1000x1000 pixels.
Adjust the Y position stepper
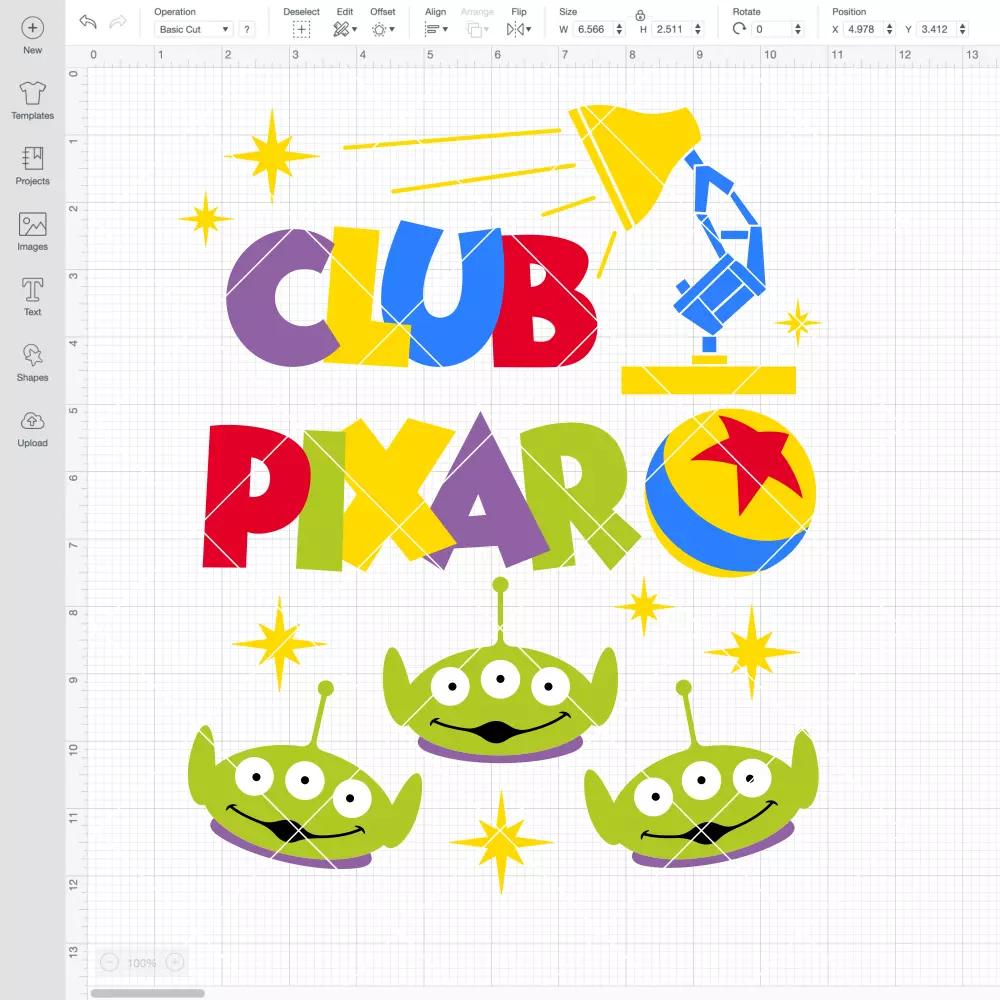(x=963, y=29)
